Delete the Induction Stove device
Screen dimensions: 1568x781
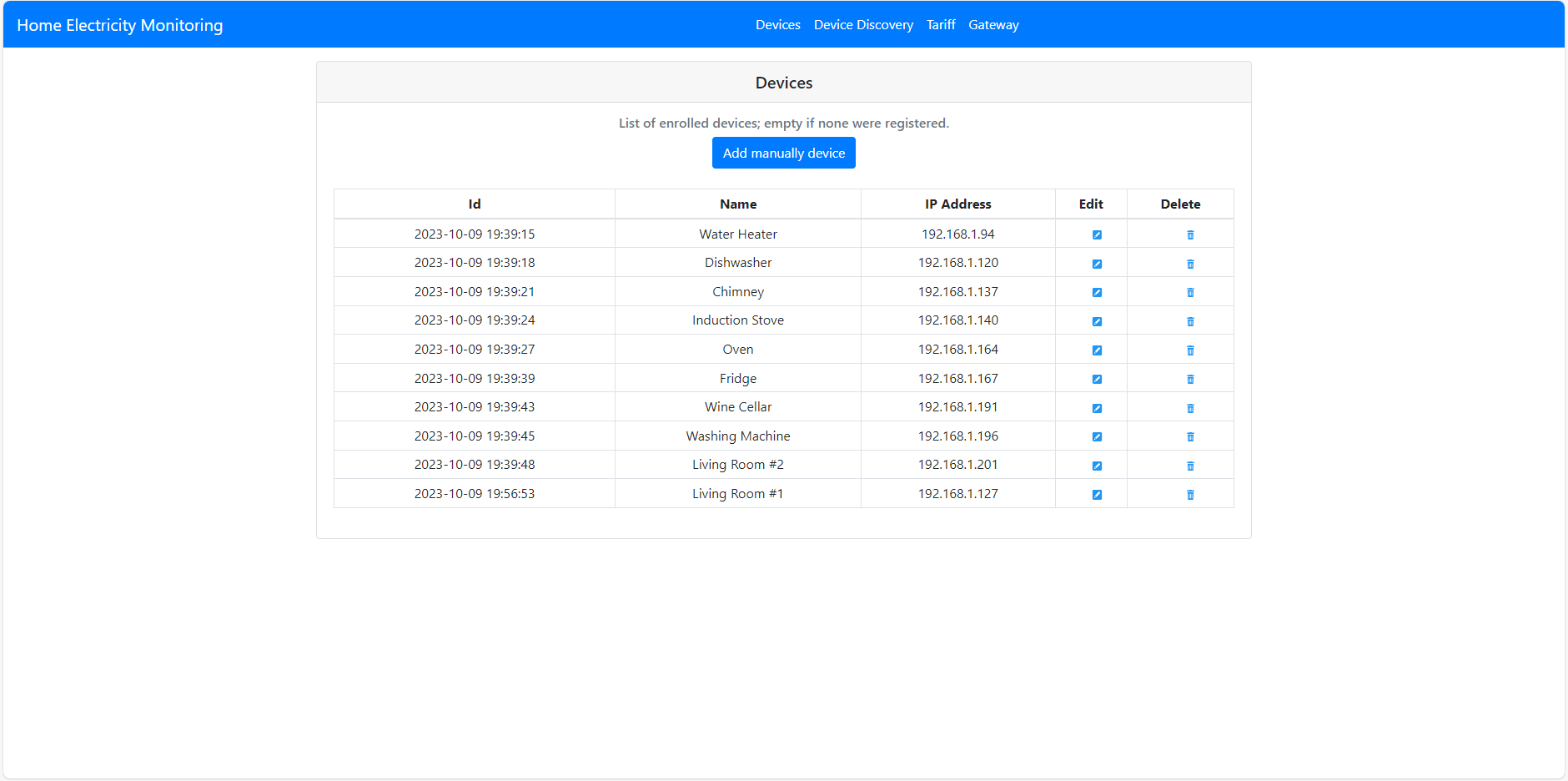(x=1191, y=320)
